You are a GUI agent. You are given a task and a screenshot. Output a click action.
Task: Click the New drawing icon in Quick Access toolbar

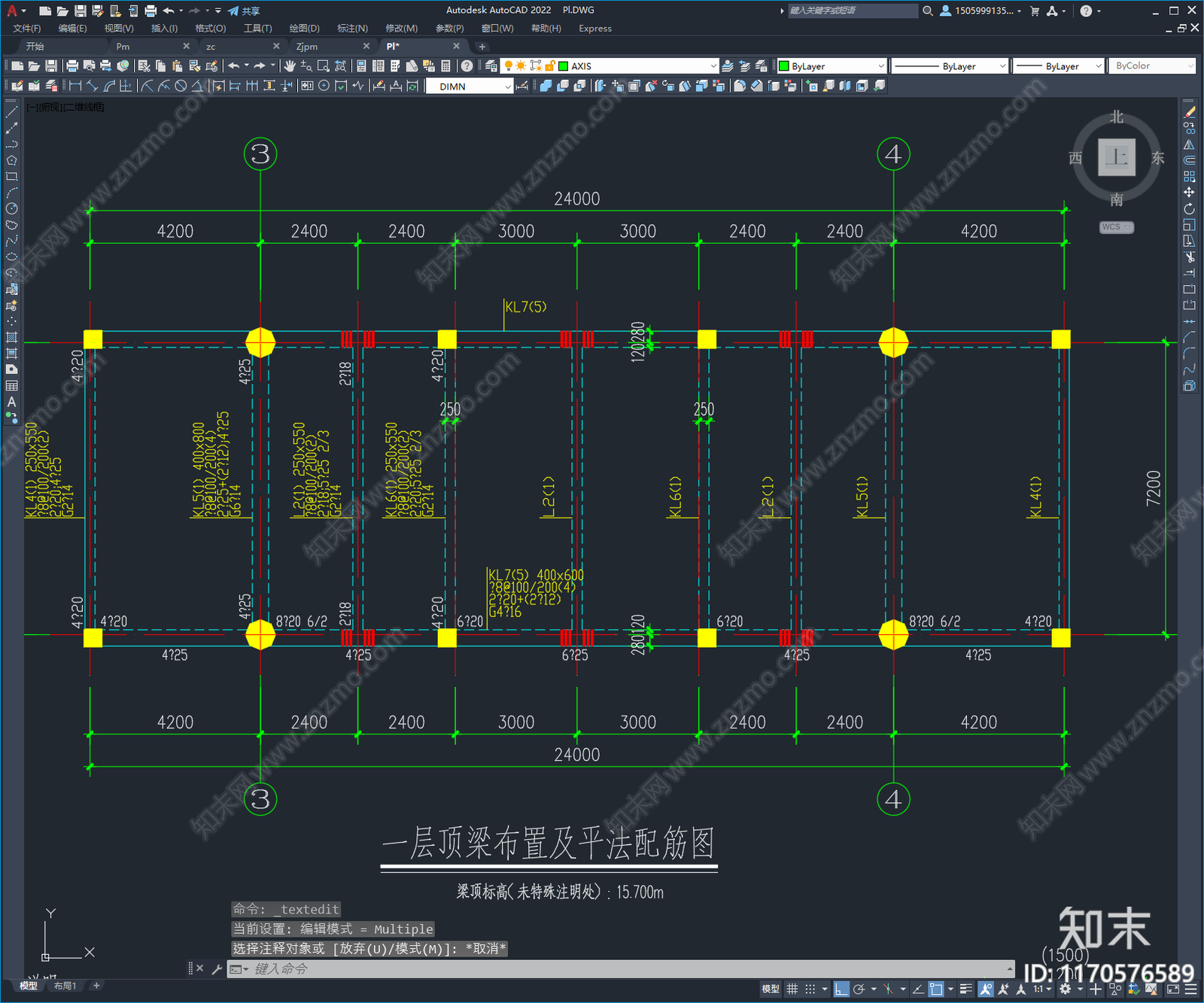45,11
